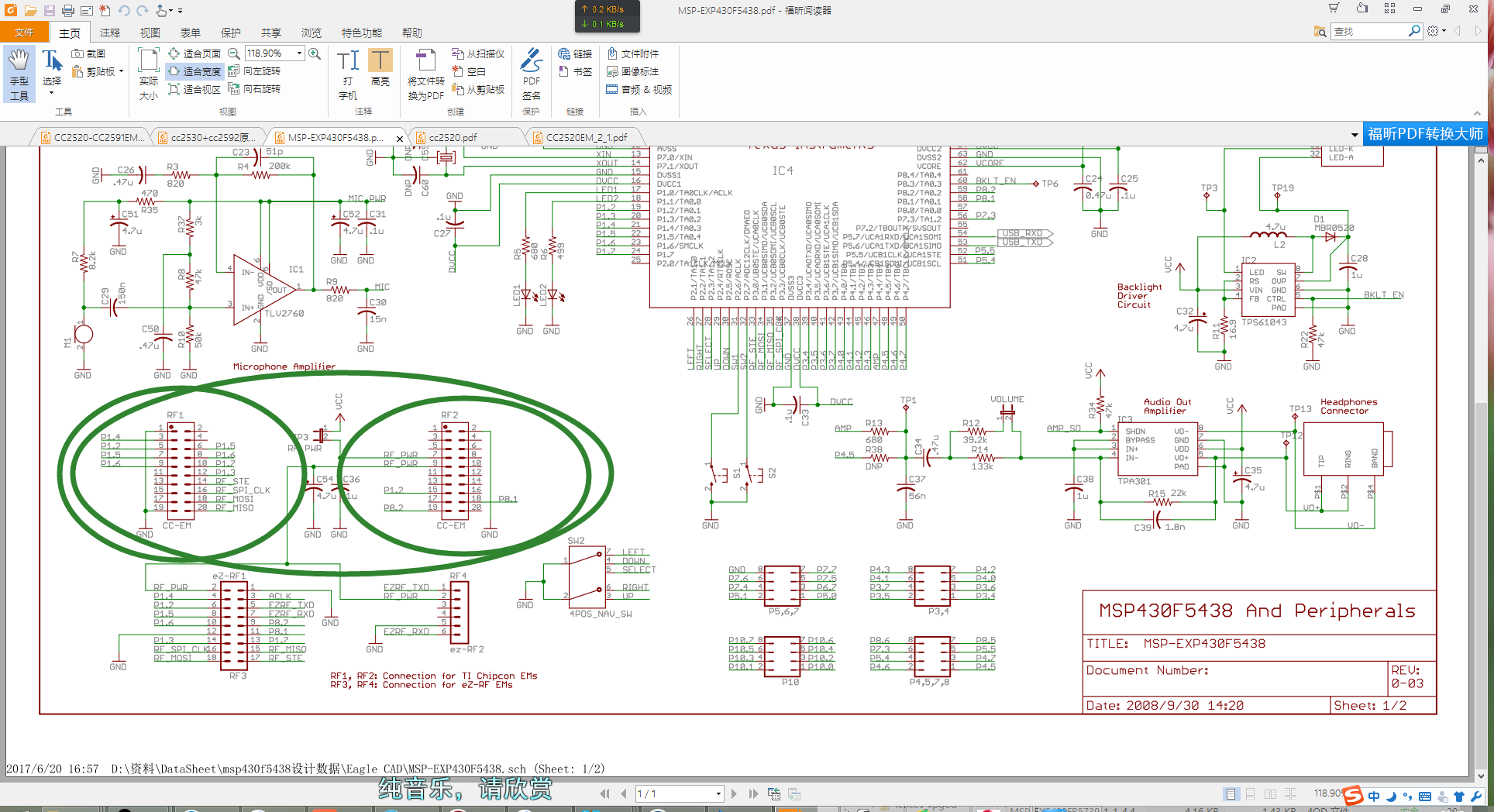This screenshot has height=812, width=1494.
Task: Open the zoom percentage dropdown
Action: click(299, 53)
